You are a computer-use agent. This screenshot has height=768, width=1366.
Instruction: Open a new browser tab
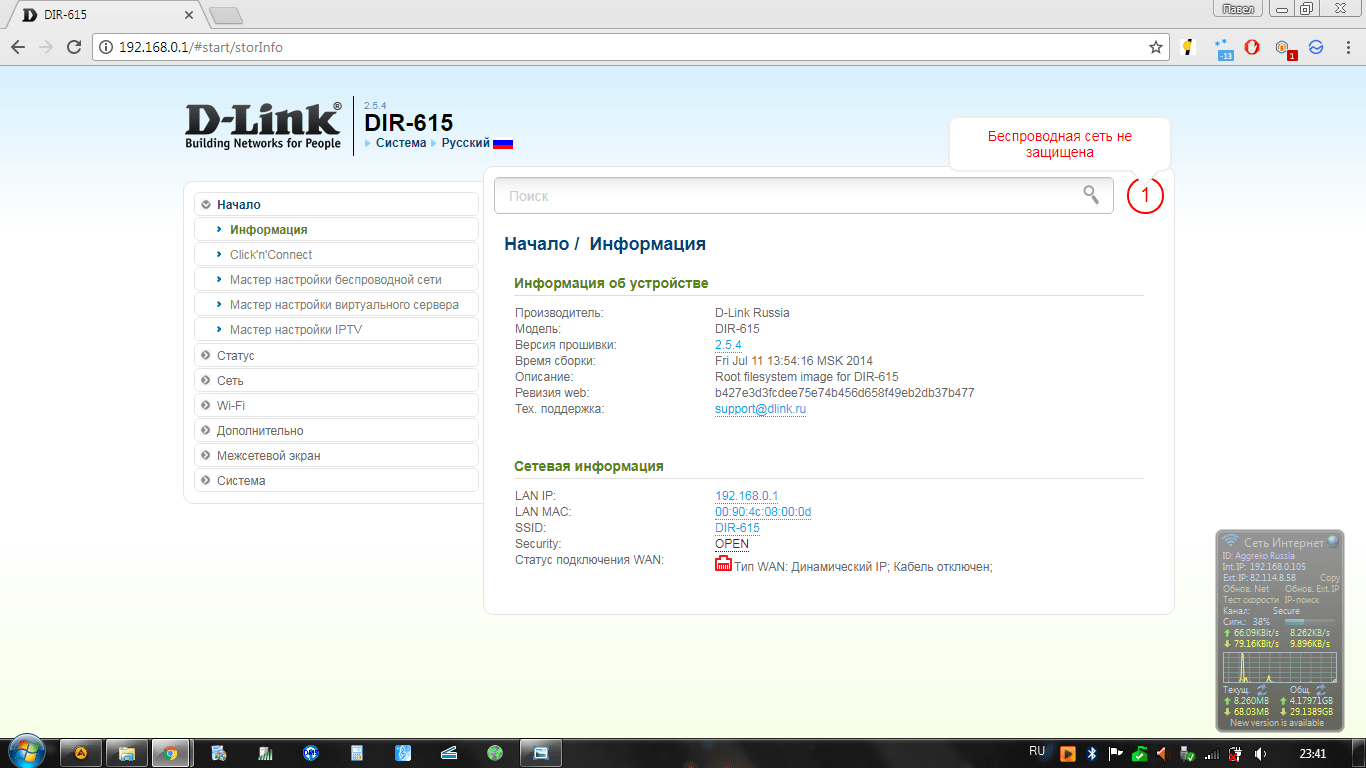tap(226, 16)
